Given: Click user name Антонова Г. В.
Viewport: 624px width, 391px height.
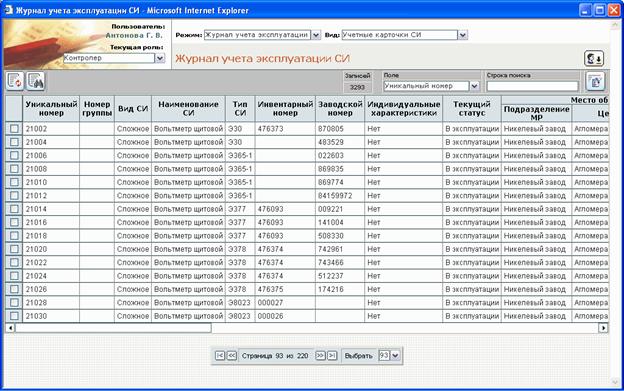Looking at the screenshot, I should point(134,35).
